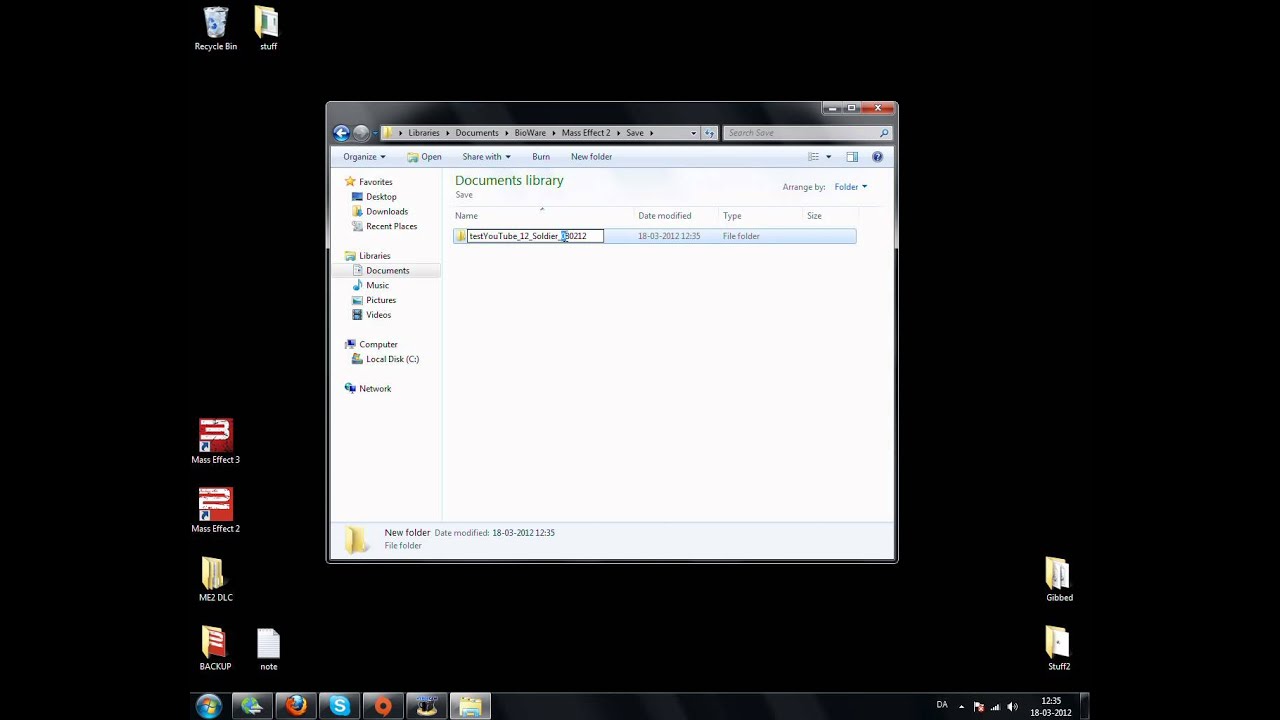Open Origin from the taskbar

pyautogui.click(x=383, y=706)
